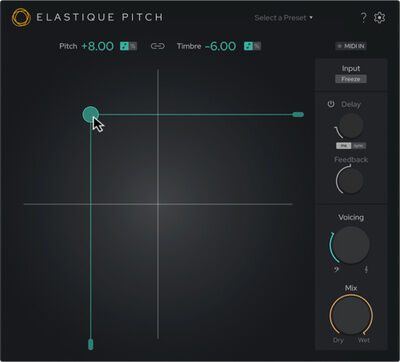Image resolution: width=400 pixels, height=362 pixels.
Task: Click the treble clef icon under Voicing
Action: [366, 270]
